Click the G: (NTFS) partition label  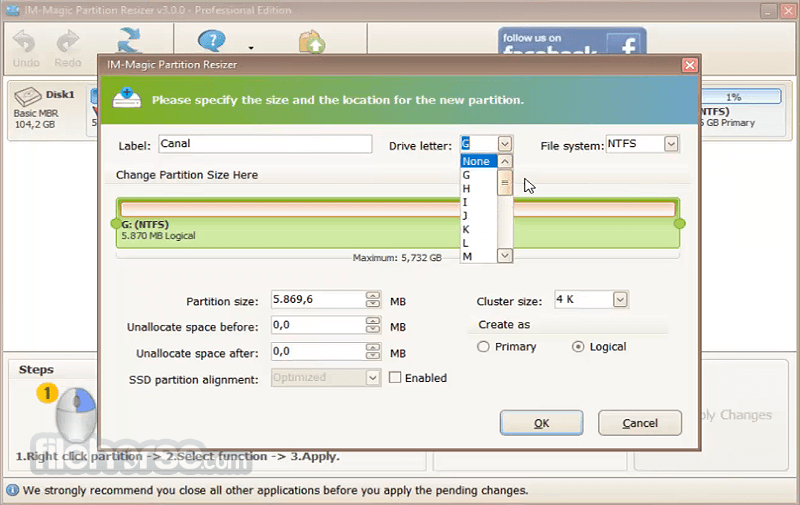click(145, 224)
